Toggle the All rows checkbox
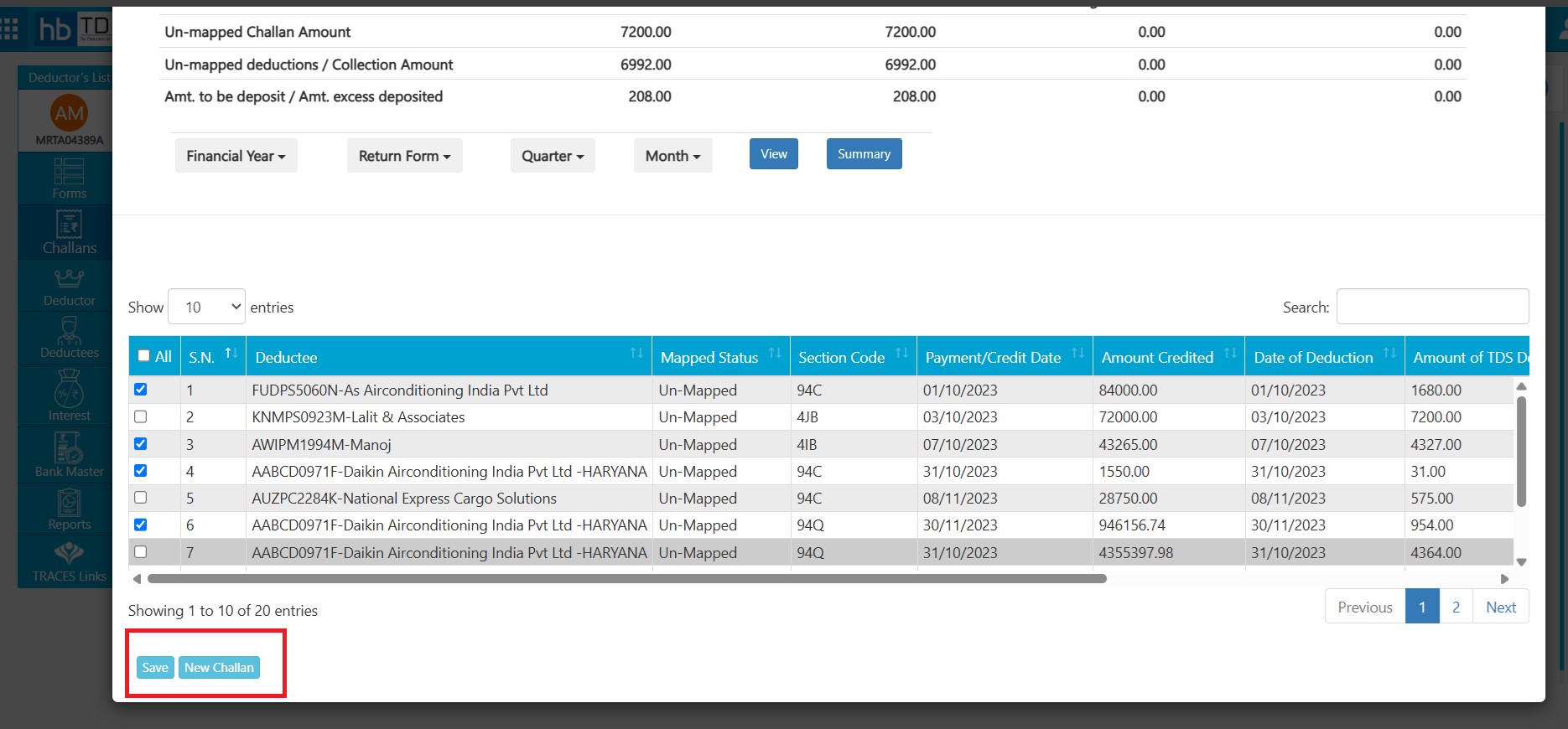The width and height of the screenshot is (1568, 729). point(143,356)
